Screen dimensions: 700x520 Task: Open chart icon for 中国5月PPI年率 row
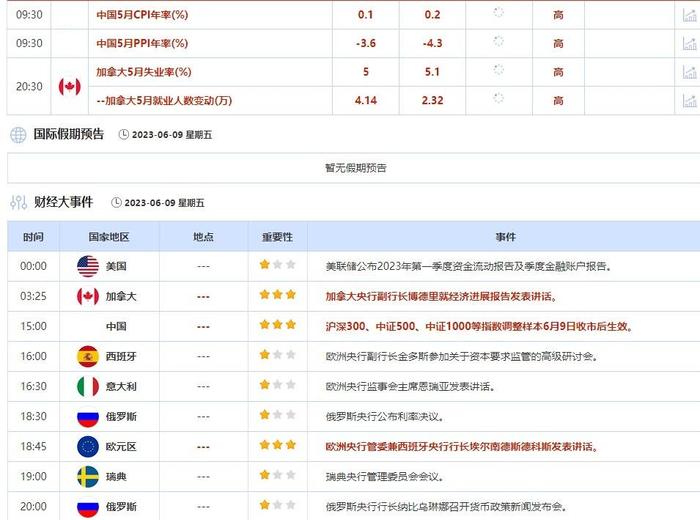690,43
